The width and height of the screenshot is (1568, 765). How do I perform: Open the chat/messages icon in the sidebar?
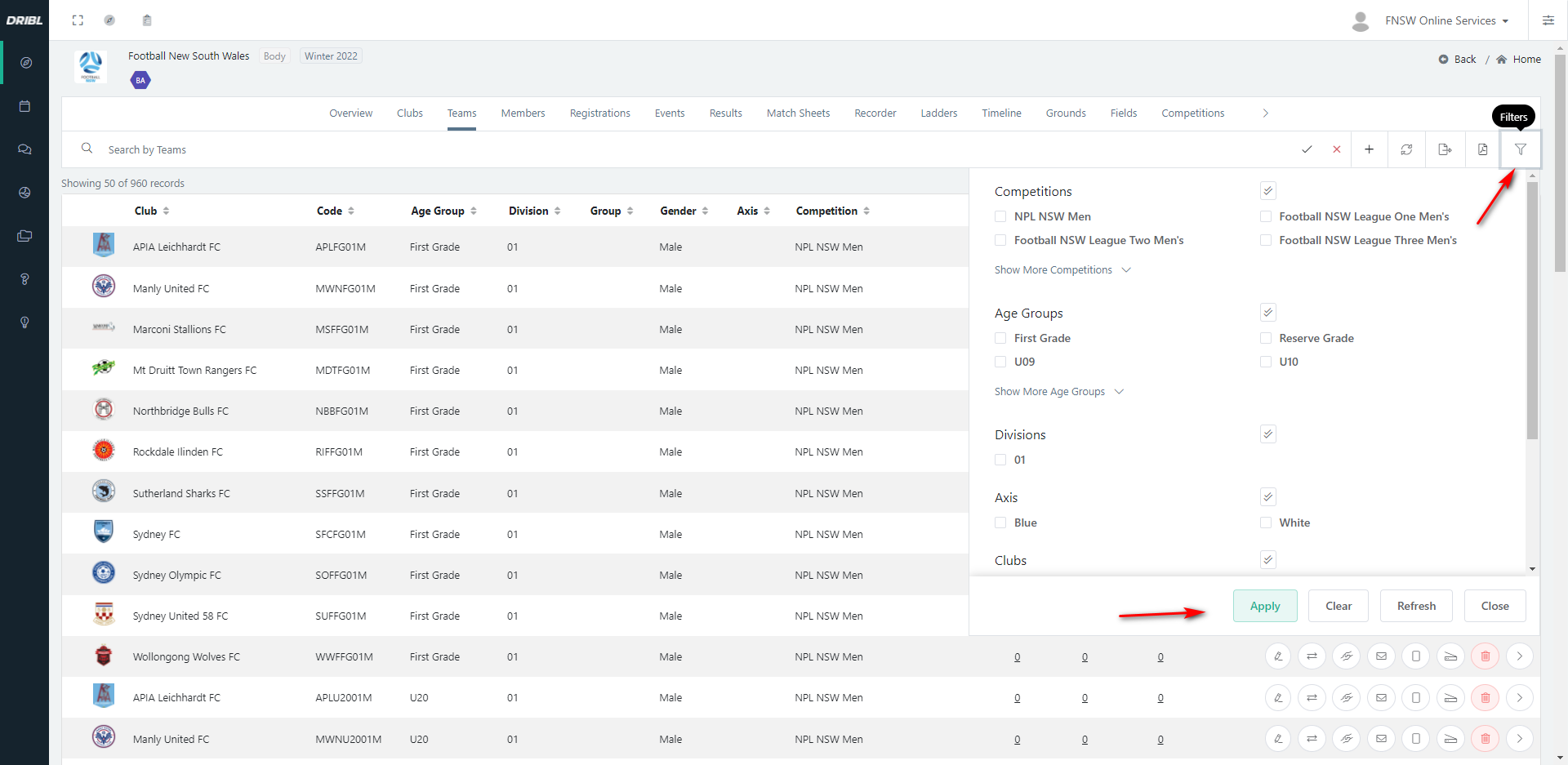[x=24, y=149]
